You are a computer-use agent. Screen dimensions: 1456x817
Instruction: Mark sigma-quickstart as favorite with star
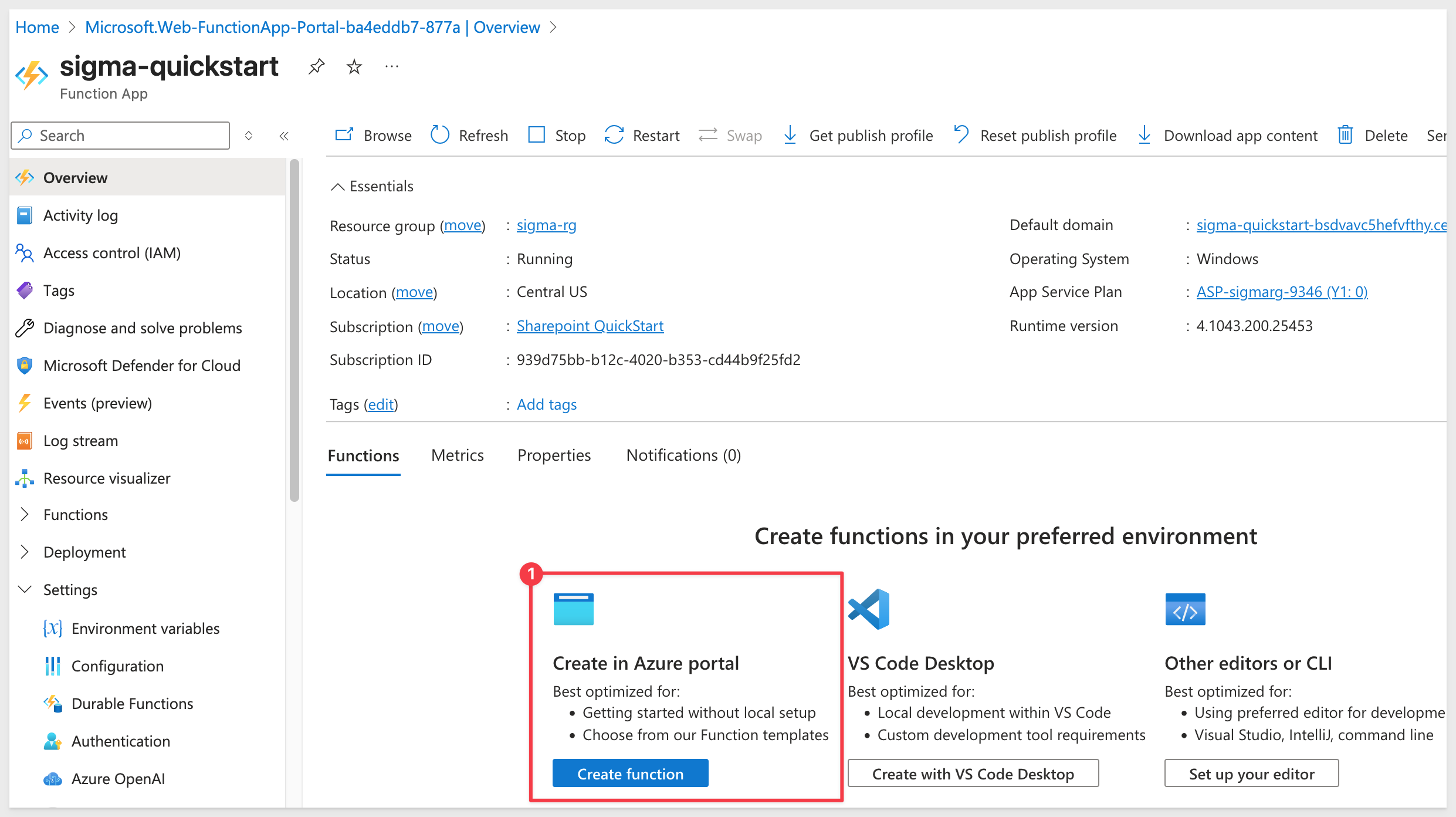click(354, 66)
